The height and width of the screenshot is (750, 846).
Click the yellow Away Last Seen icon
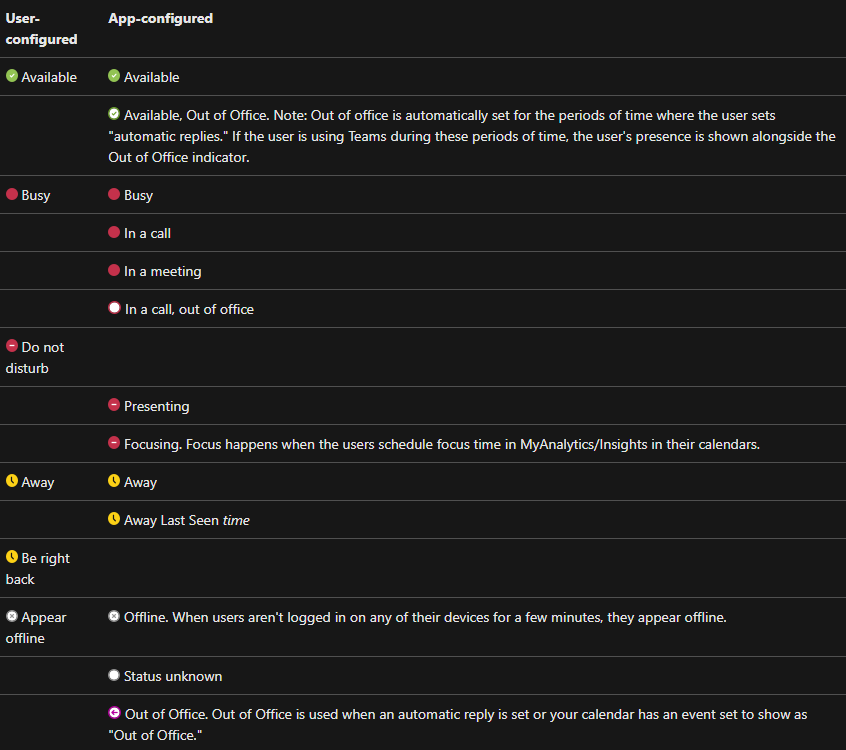click(114, 519)
